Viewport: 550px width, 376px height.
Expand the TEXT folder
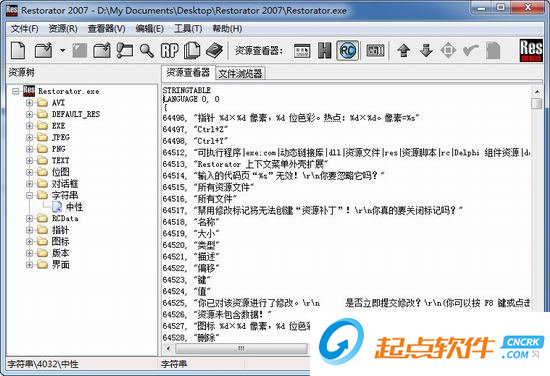point(29,161)
